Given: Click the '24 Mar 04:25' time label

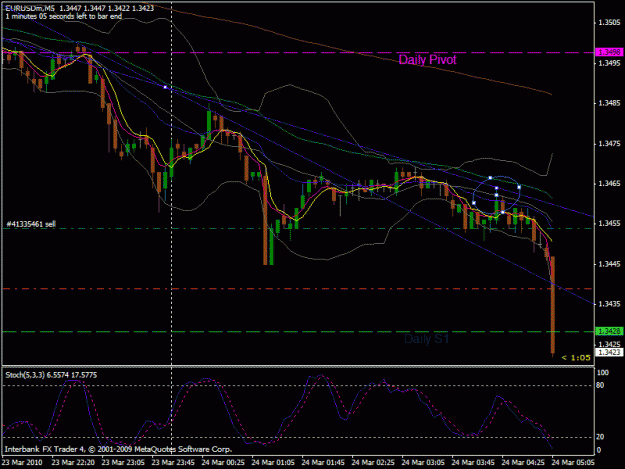Looking at the screenshot, I should pos(523,462).
